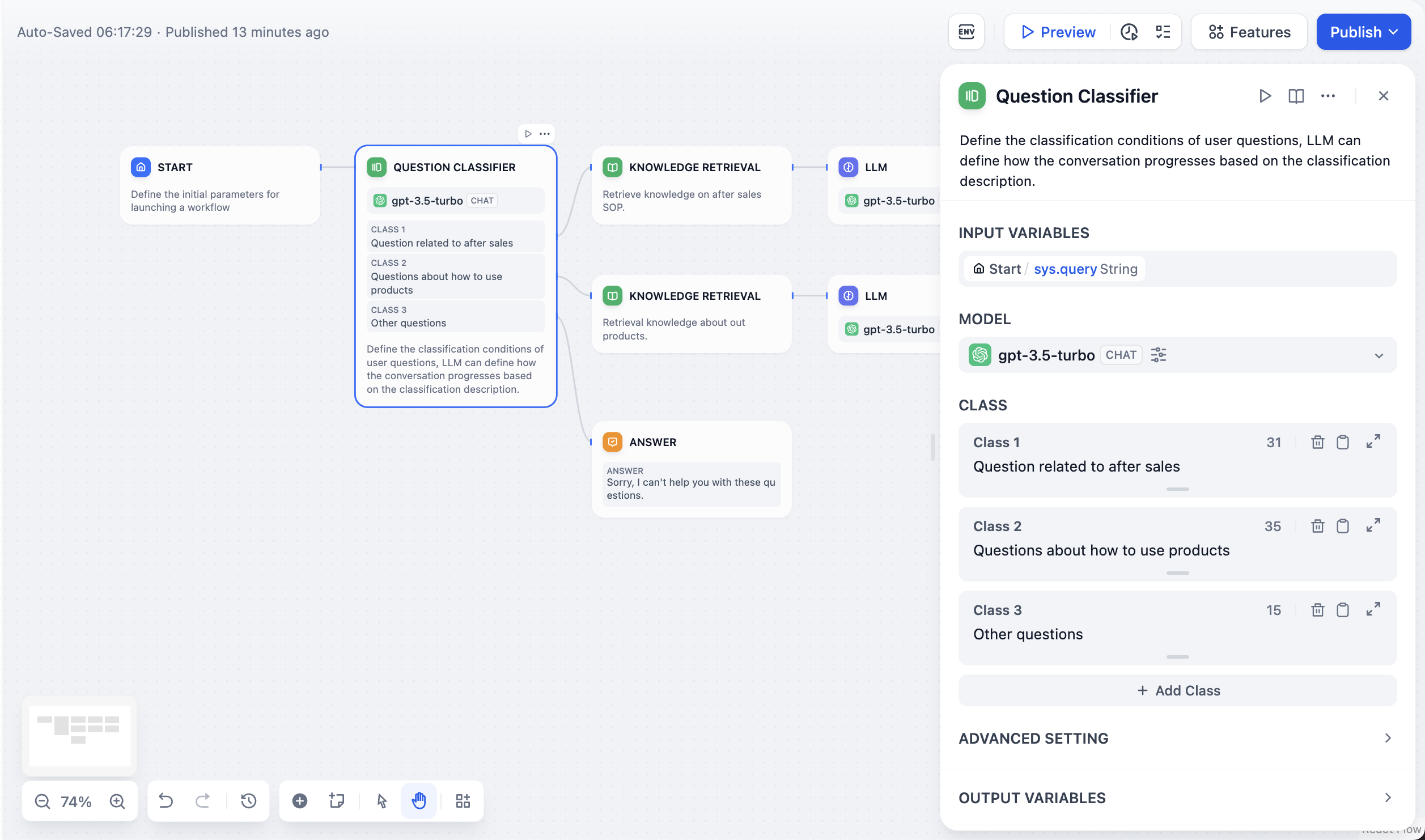Expand Class 2 editor to full size

[1373, 526]
